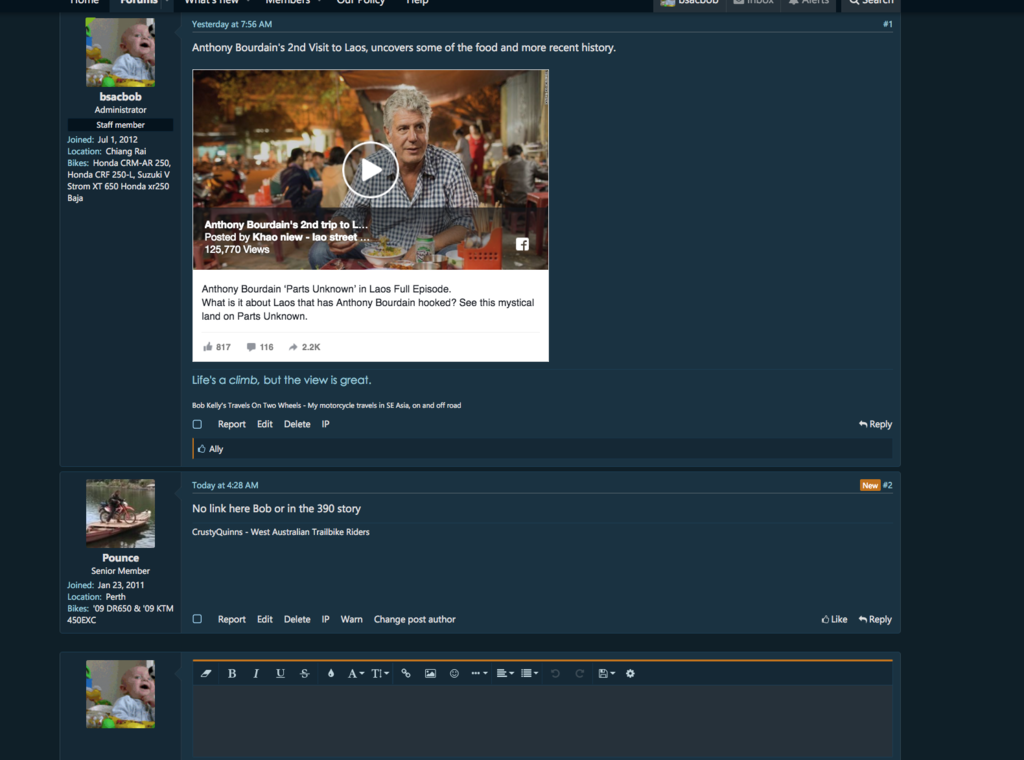Warn the user Pounce
The height and width of the screenshot is (760, 1024).
(x=351, y=619)
